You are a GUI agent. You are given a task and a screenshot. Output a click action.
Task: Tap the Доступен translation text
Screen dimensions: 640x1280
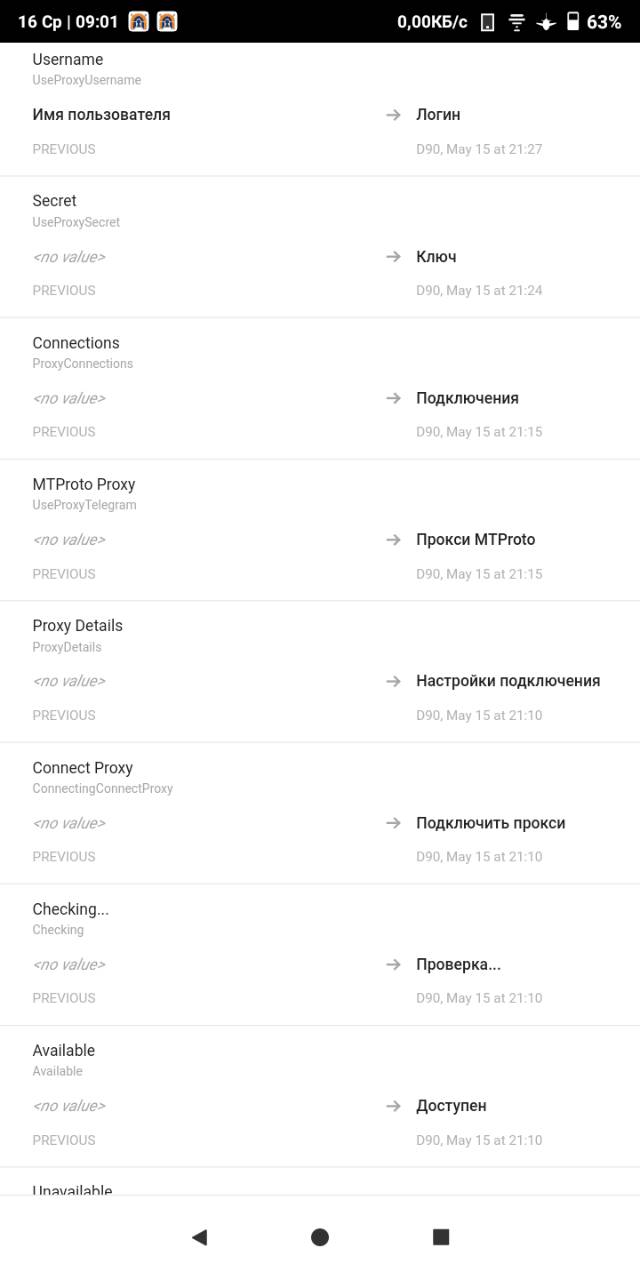(x=451, y=1106)
